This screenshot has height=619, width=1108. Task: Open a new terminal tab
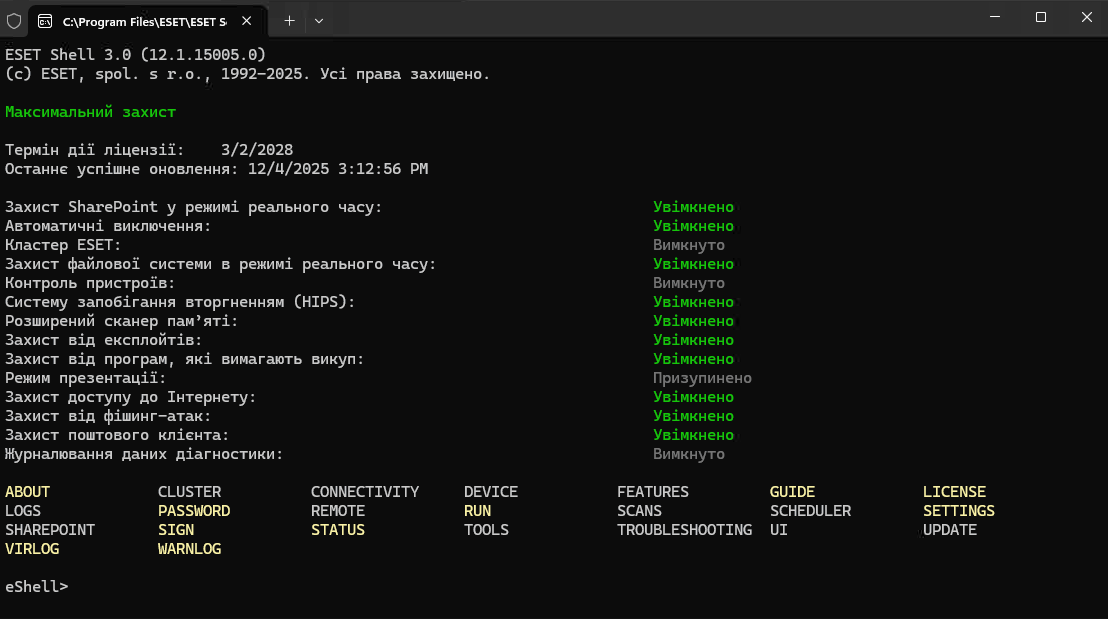pyautogui.click(x=289, y=20)
